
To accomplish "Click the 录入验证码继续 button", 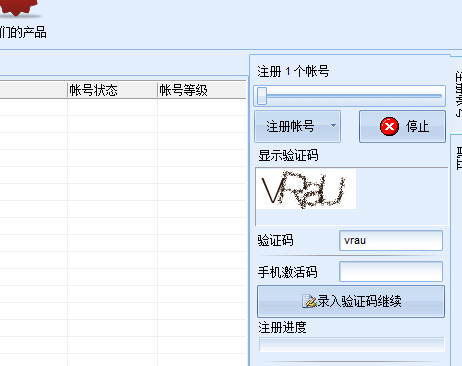I will tap(351, 301).
